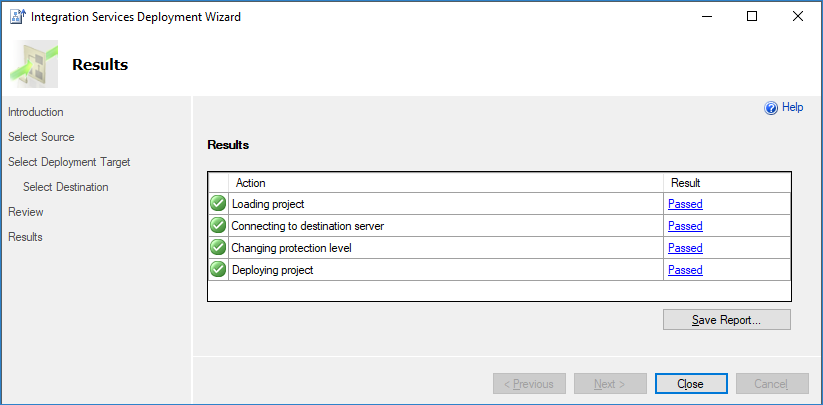Open the Introduction step in sidebar
823x405 pixels.
click(x=36, y=112)
